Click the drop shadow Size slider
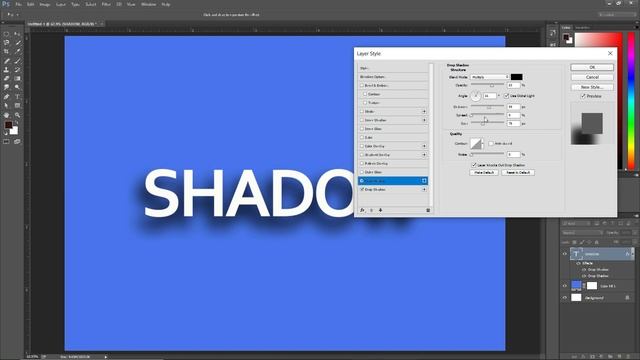640x360 pixels. coord(487,123)
